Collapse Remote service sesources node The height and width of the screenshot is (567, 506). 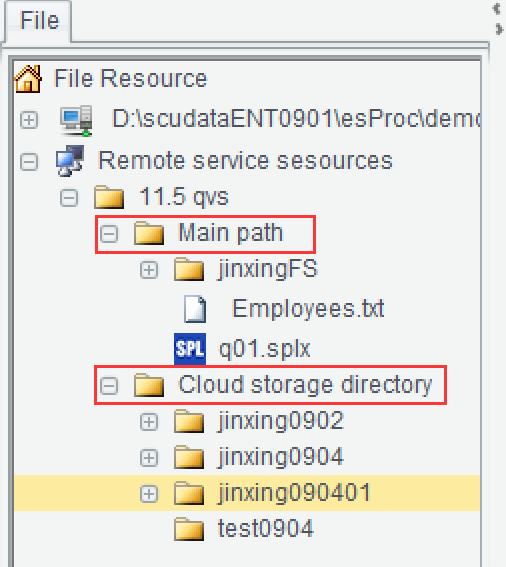pyautogui.click(x=29, y=161)
